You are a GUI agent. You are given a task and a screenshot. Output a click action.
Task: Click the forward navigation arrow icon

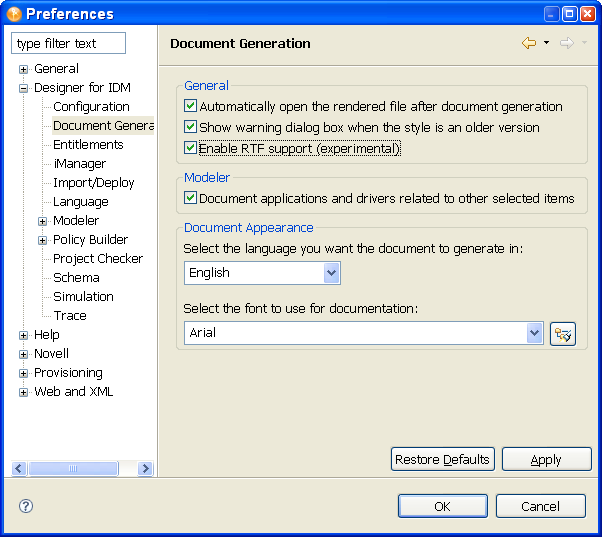pos(567,43)
